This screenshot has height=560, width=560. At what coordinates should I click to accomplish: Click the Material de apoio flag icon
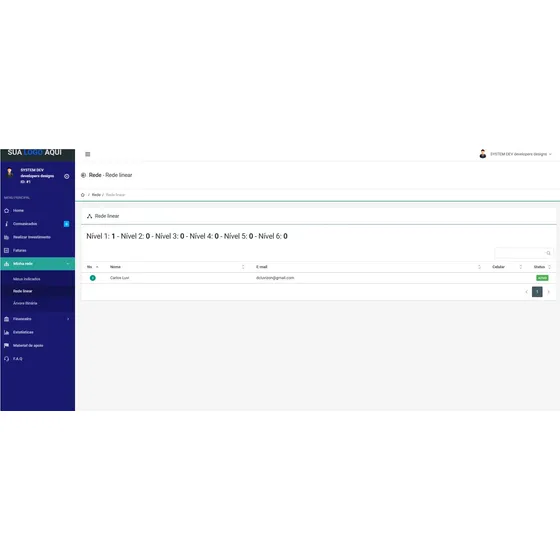(x=6, y=345)
